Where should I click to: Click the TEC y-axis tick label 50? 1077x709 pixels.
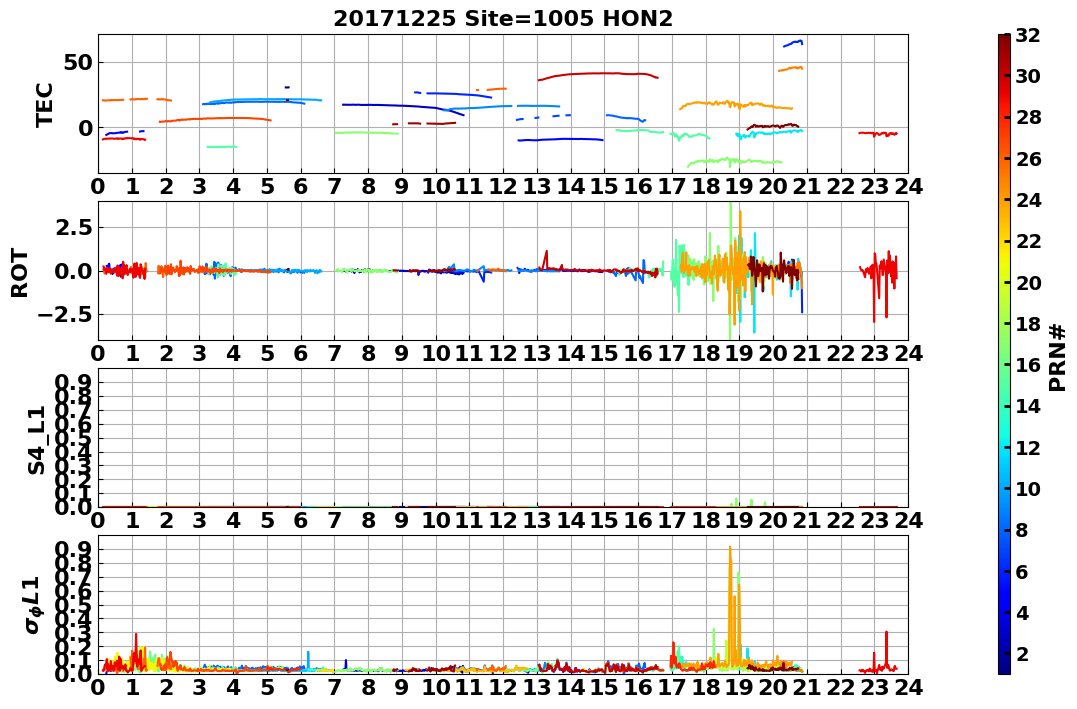(78, 63)
